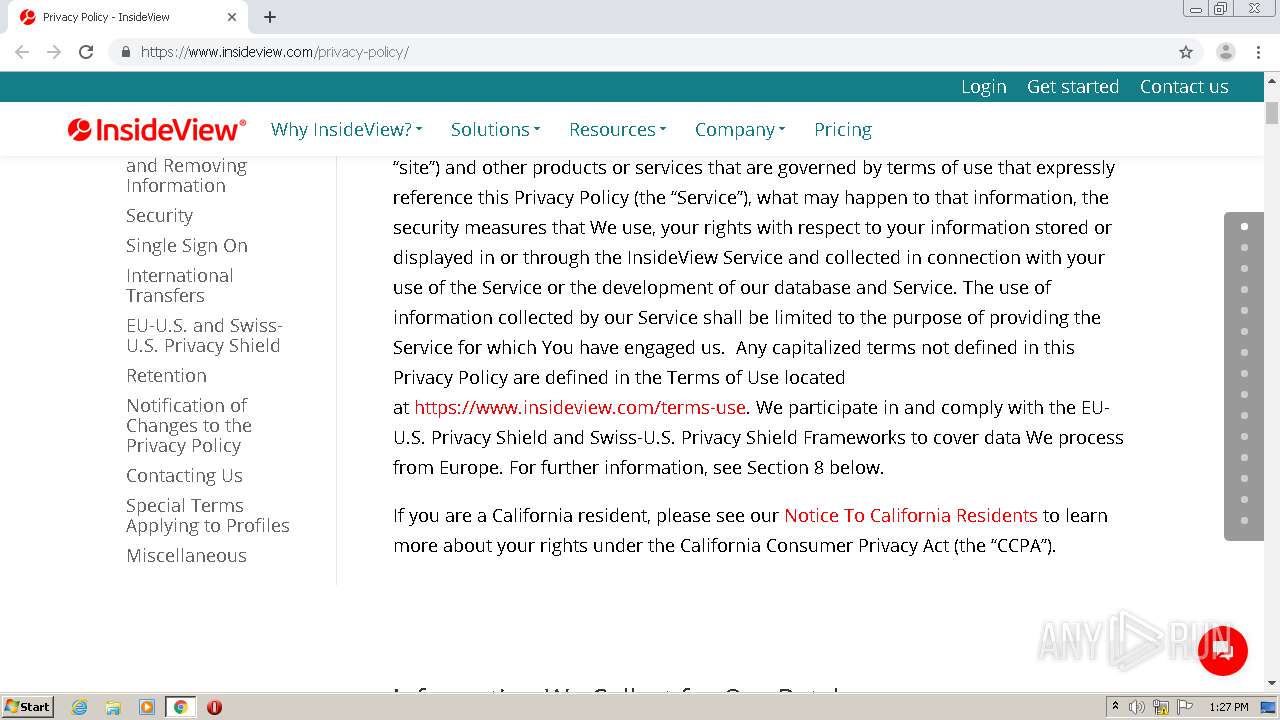1280x720 pixels.
Task: Click the volume speaker tray icon
Action: pos(1137,707)
